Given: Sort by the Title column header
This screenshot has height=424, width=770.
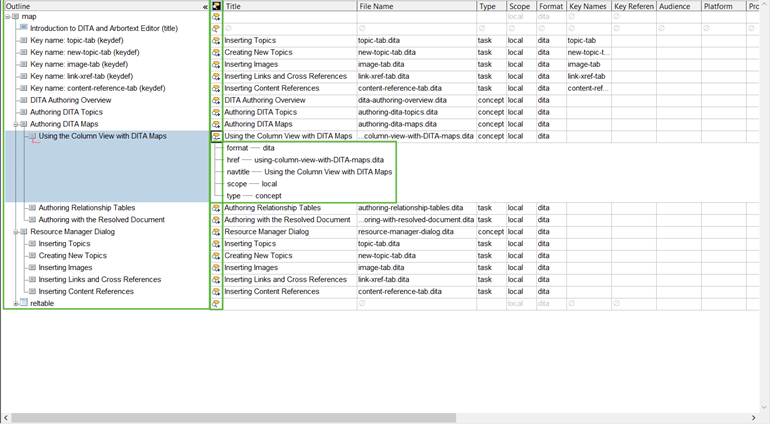Looking at the screenshot, I should pos(290,6).
